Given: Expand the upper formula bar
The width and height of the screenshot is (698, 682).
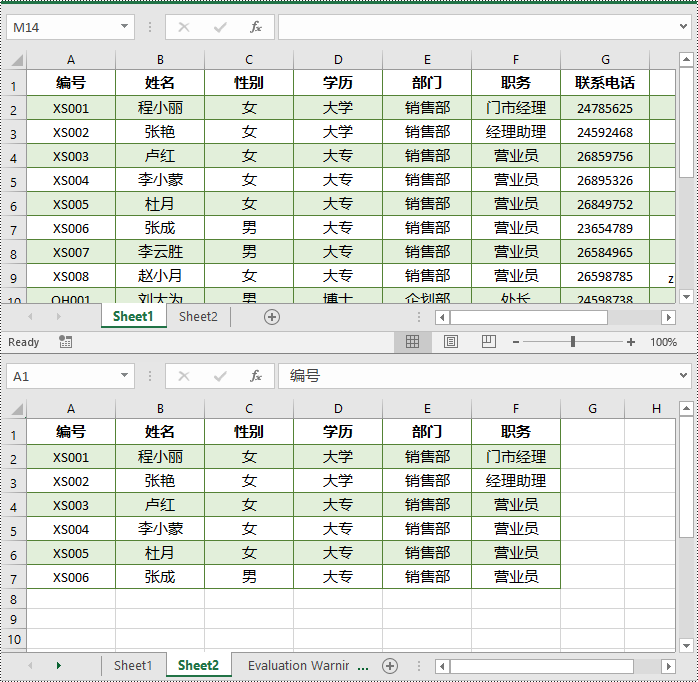Looking at the screenshot, I should tap(683, 27).
